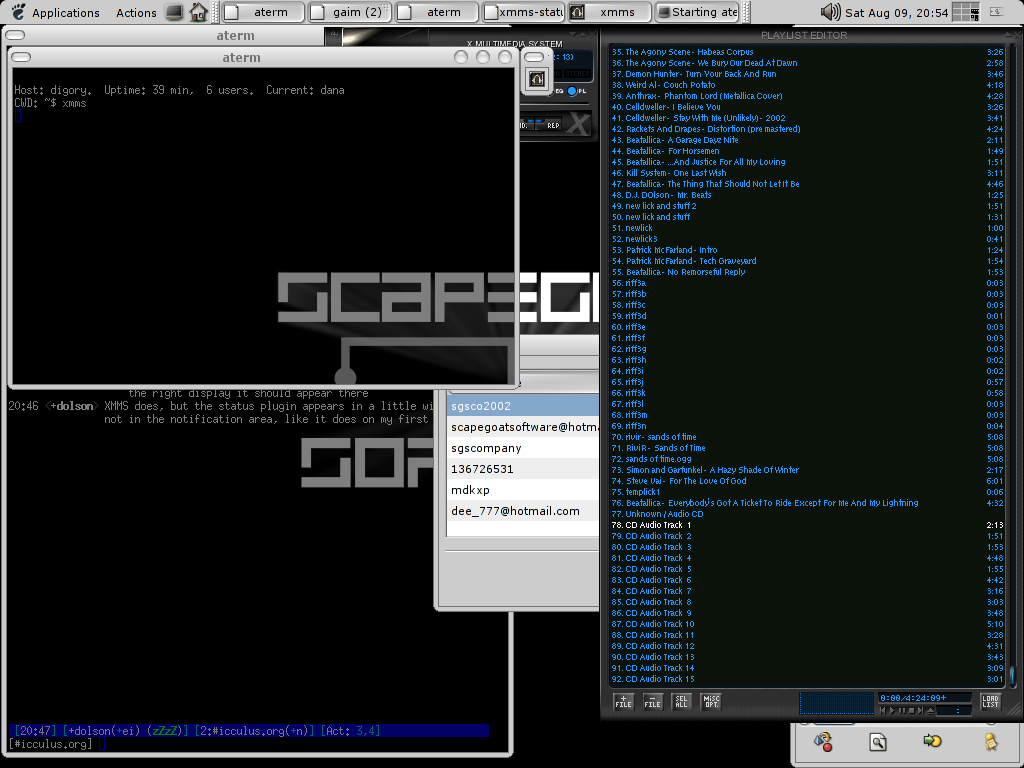Select track 48 D.J. DOlson Mr. Beats
The width and height of the screenshot is (1024, 768).
[x=807, y=195]
